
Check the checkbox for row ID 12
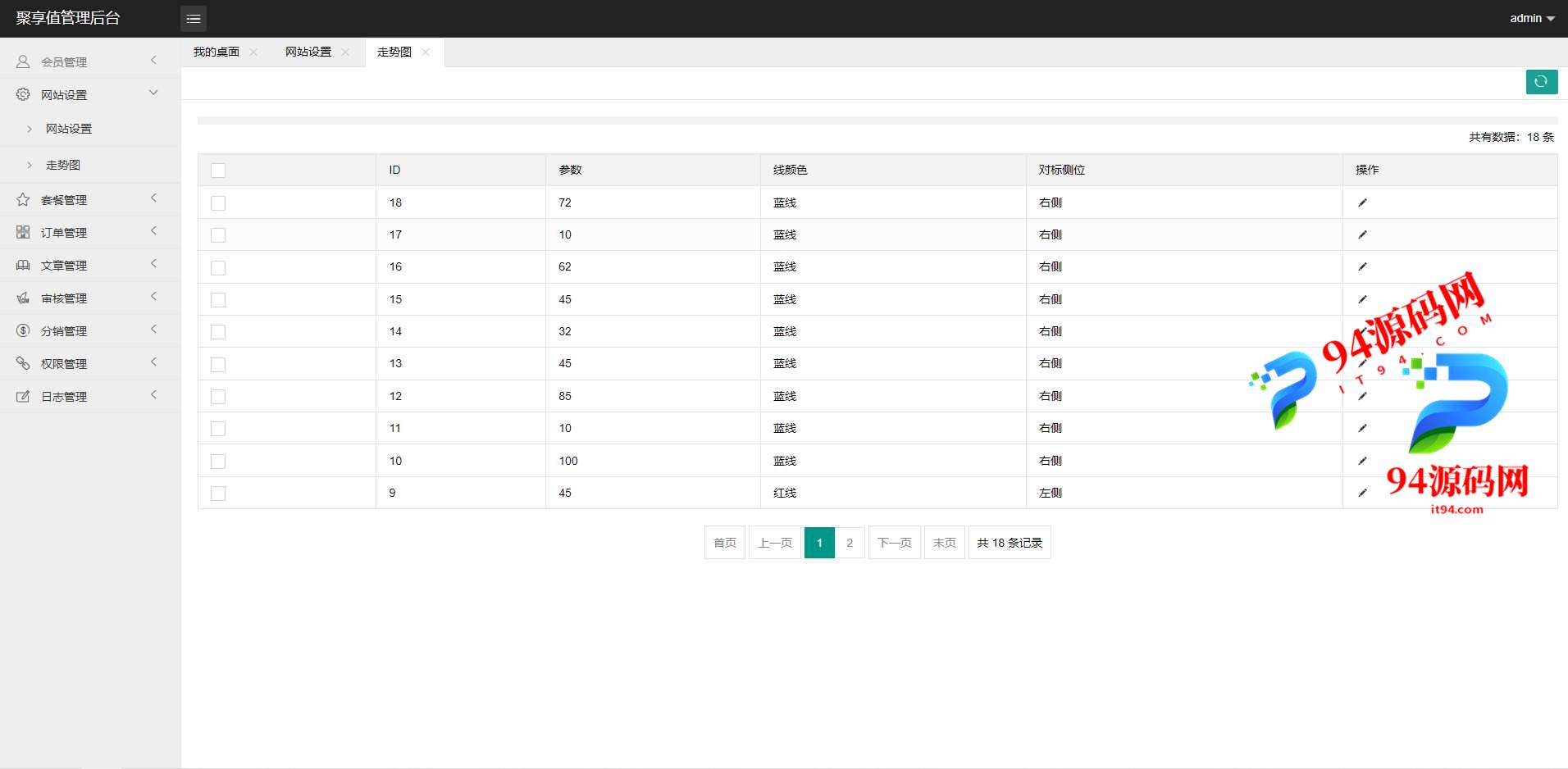click(x=218, y=397)
